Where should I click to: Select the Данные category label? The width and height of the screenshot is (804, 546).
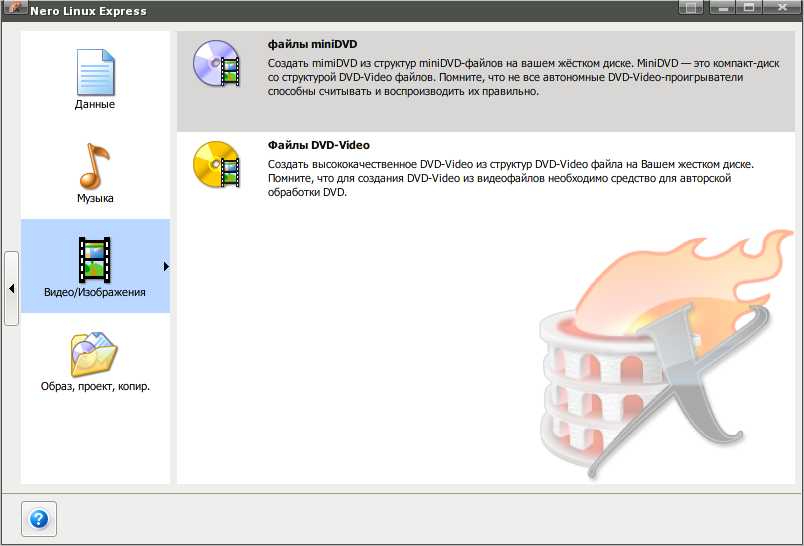click(95, 105)
